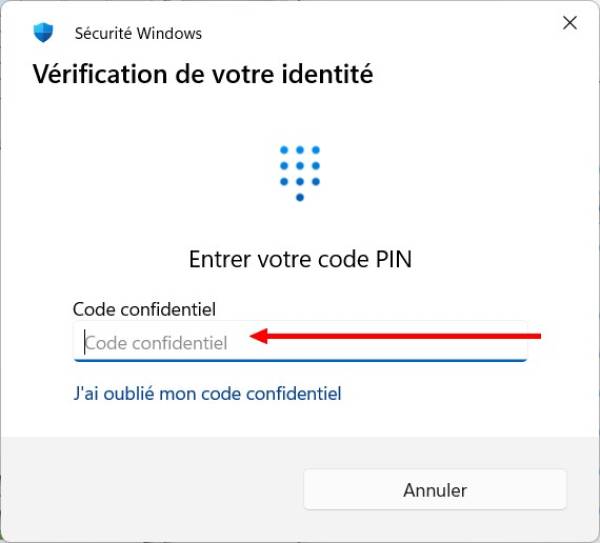600x543 pixels.
Task: Click the "Code confidentiel" label above the field
Action: point(144,309)
